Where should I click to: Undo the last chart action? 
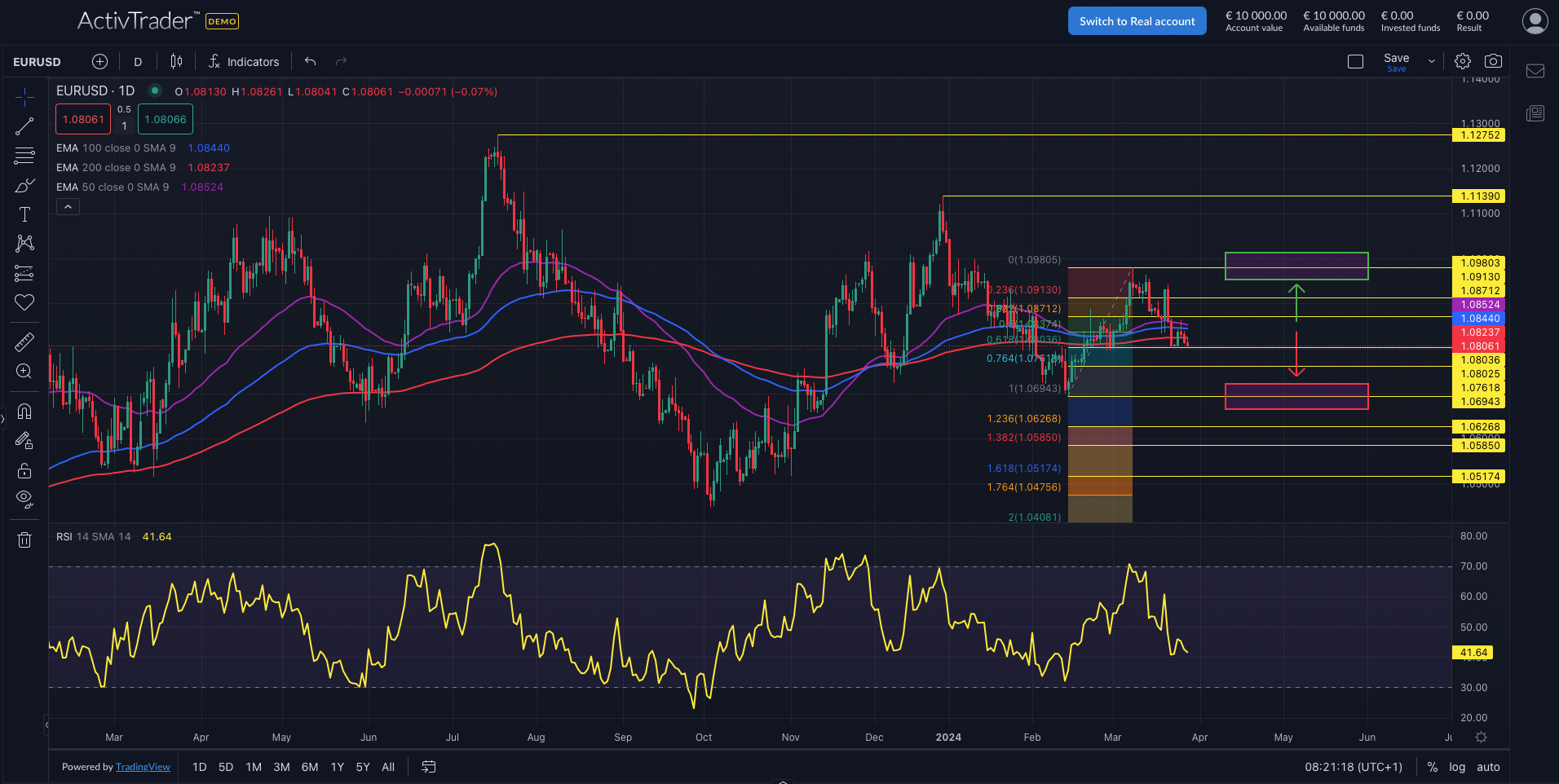tap(309, 60)
